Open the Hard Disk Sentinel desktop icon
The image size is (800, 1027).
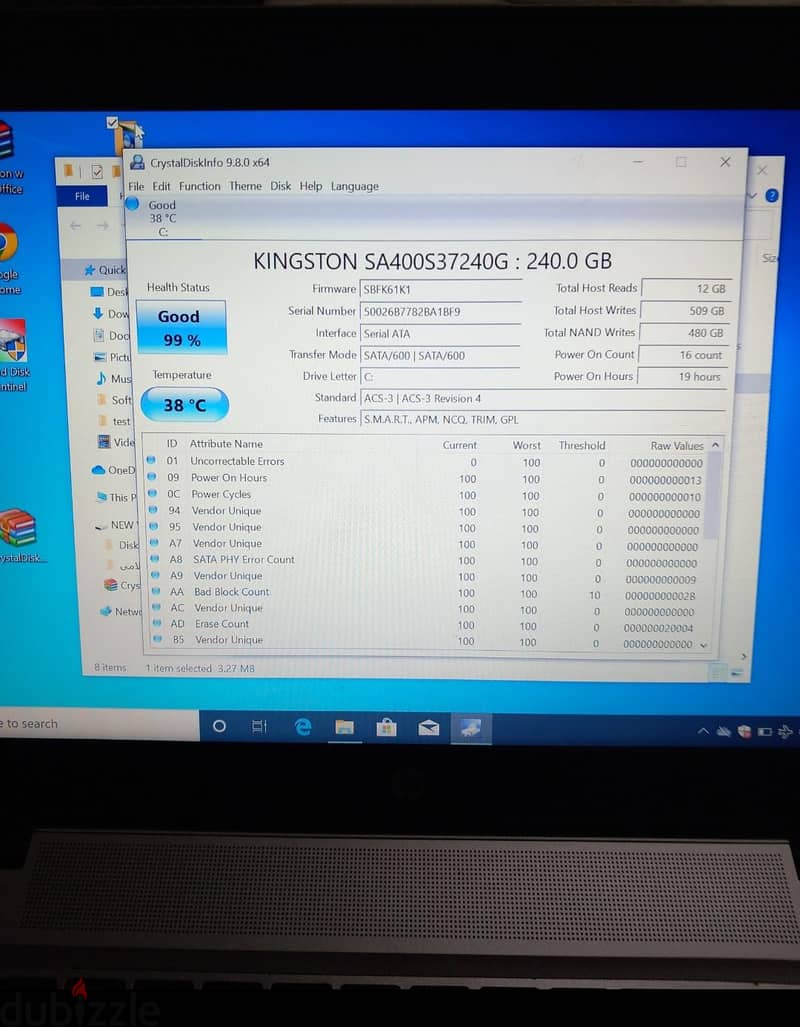(13, 356)
